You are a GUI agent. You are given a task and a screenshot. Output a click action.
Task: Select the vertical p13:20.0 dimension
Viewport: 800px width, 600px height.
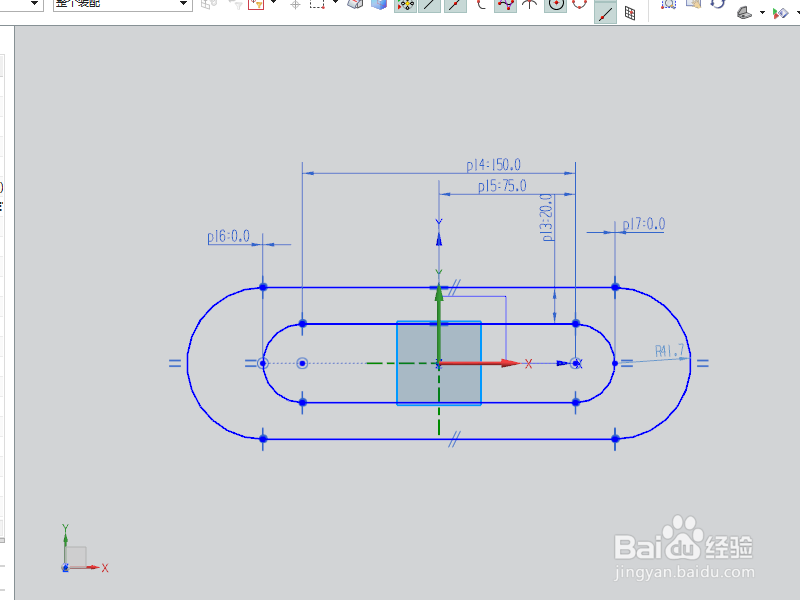tap(547, 217)
